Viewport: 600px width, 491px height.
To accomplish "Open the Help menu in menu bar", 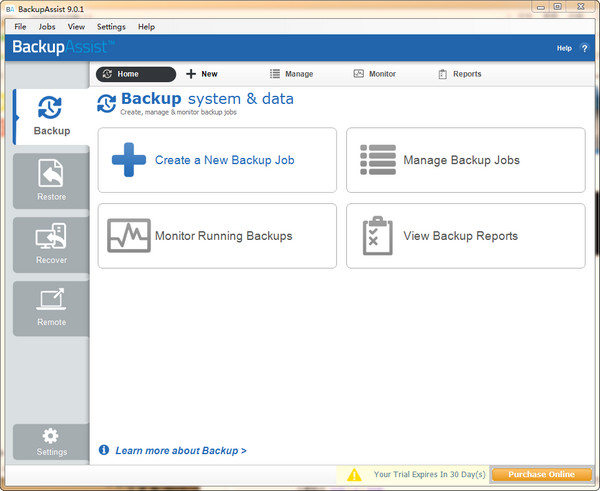I will pos(146,27).
